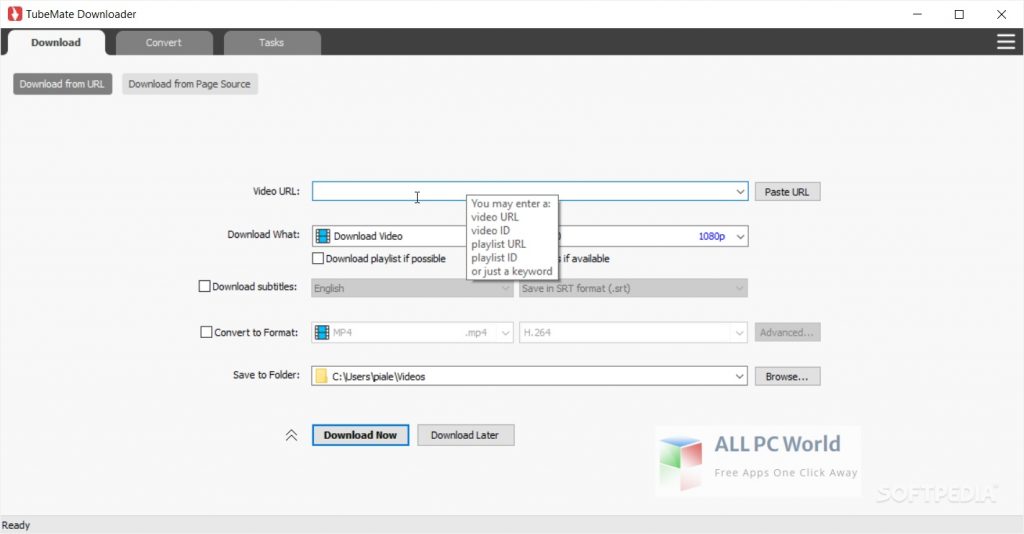Click the folder icon in Save to Folder

321,376
